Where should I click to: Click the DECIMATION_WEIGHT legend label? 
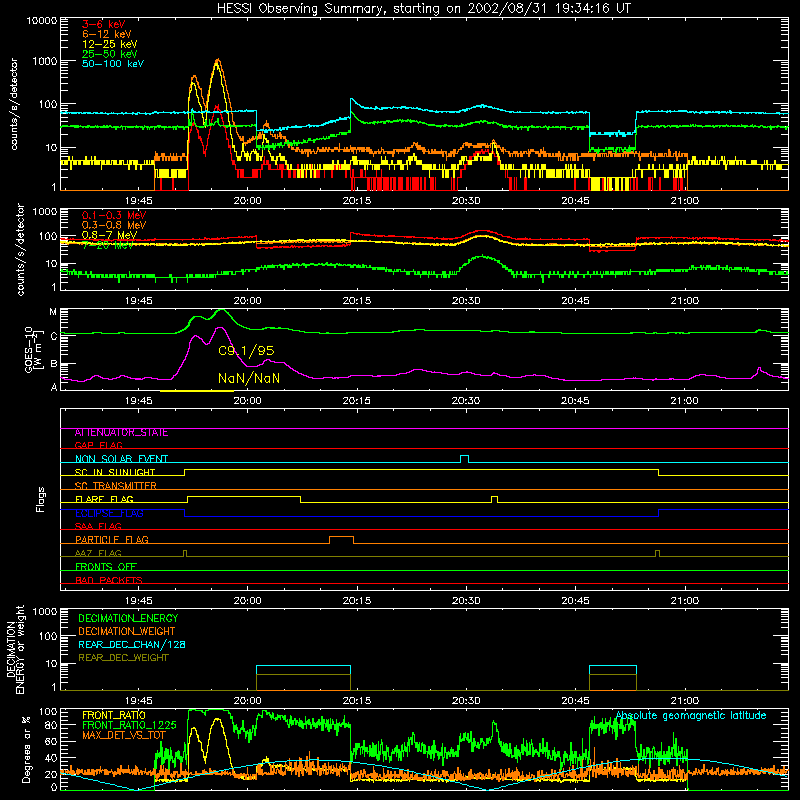127,632
